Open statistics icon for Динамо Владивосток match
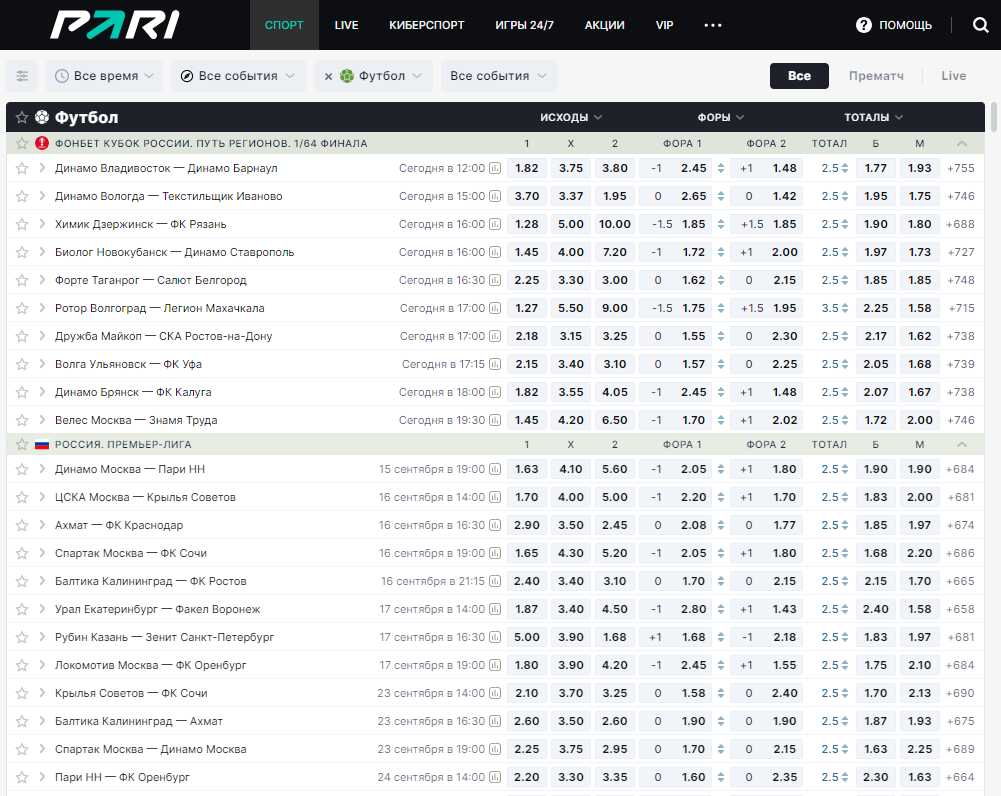 click(x=495, y=169)
